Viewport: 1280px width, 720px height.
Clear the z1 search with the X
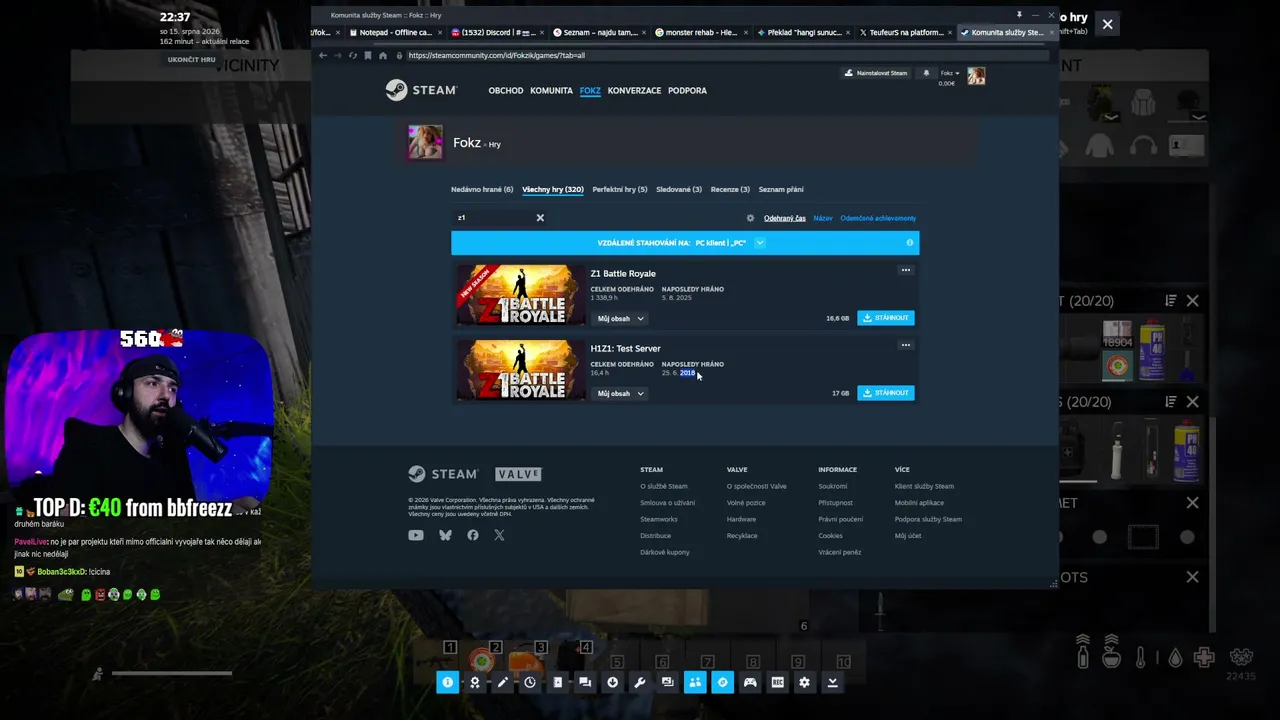[x=540, y=218]
